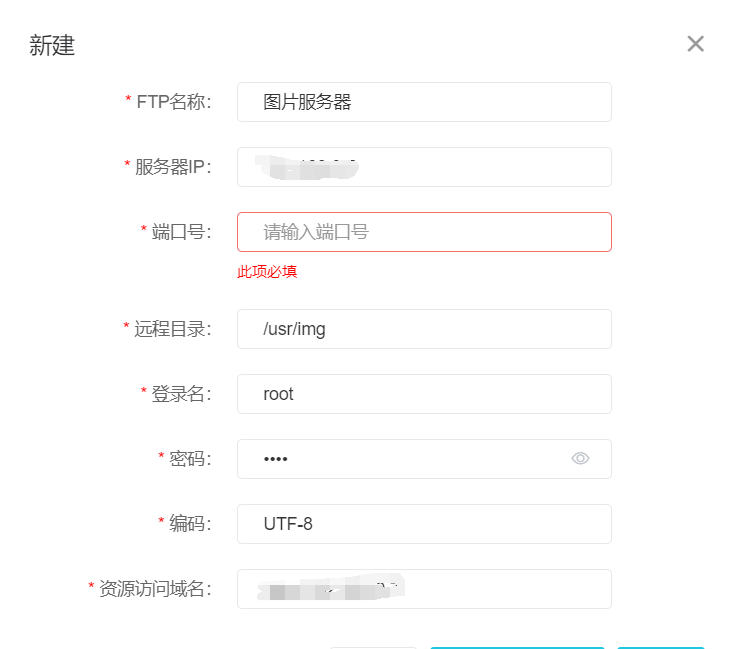Screen dimensions: 737x649
Task: Click the FTP名称 input field
Action: pyautogui.click(x=423, y=102)
